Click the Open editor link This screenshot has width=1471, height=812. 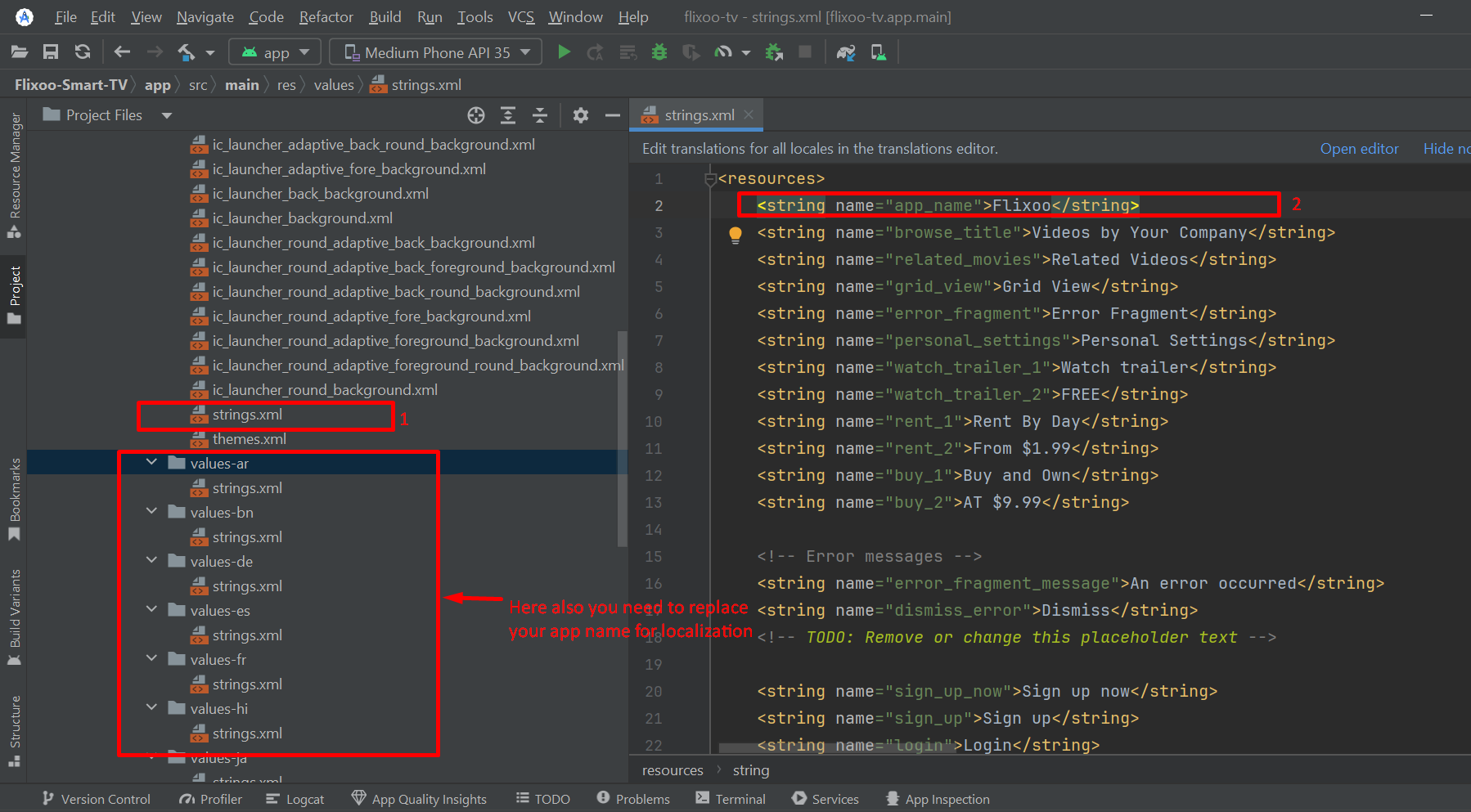pyautogui.click(x=1359, y=149)
